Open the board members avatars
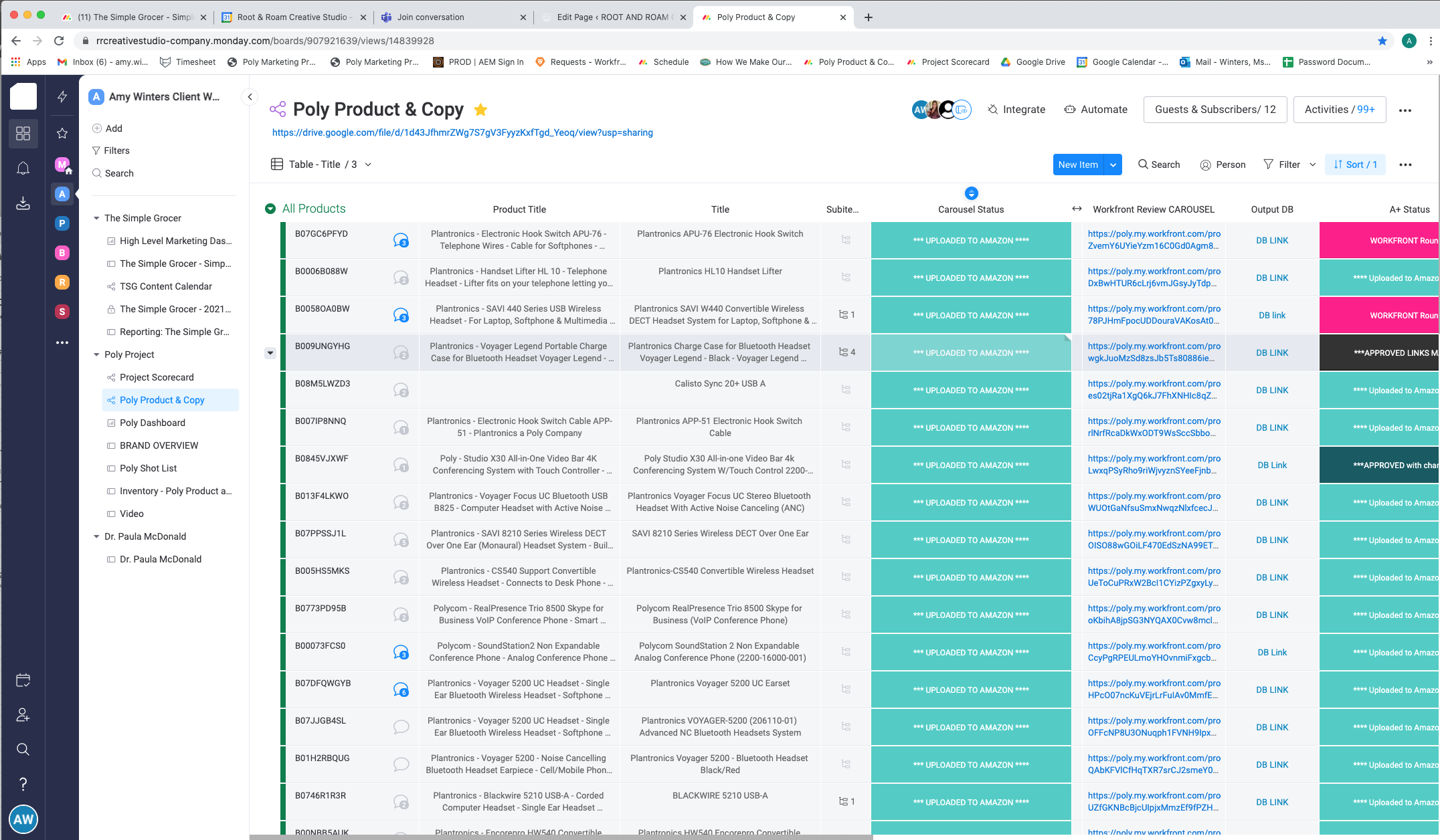 [941, 110]
